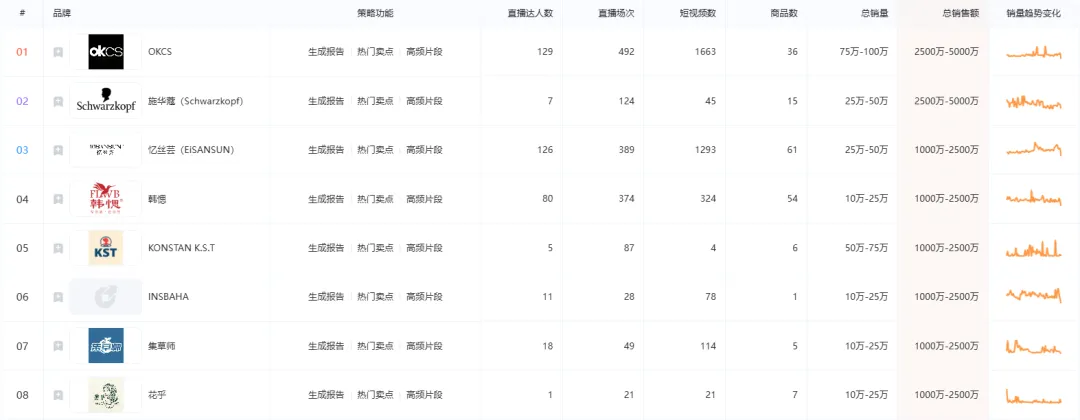Bookmark the 集萃师 brand row
The width and height of the screenshot is (1080, 420).
[59, 346]
